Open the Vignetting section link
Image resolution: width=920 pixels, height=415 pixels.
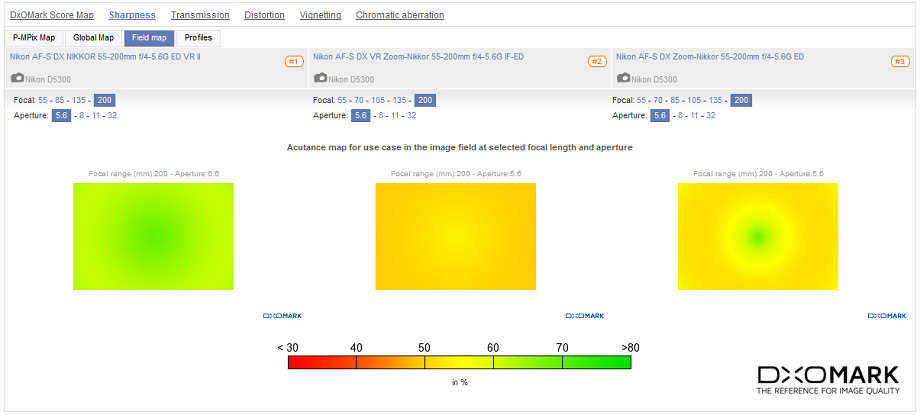pos(320,15)
